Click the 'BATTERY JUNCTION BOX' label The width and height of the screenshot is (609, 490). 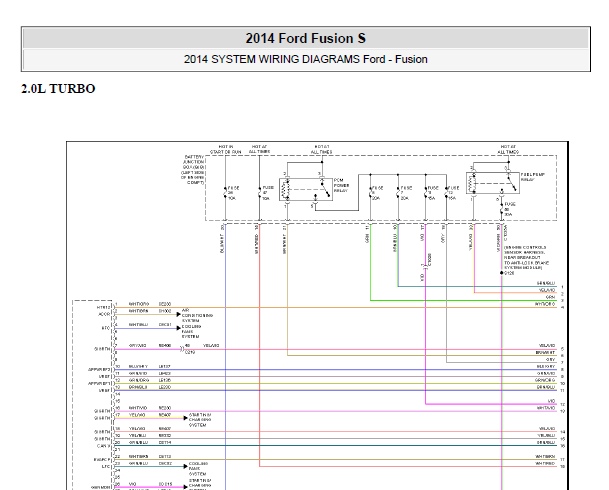[x=193, y=170]
